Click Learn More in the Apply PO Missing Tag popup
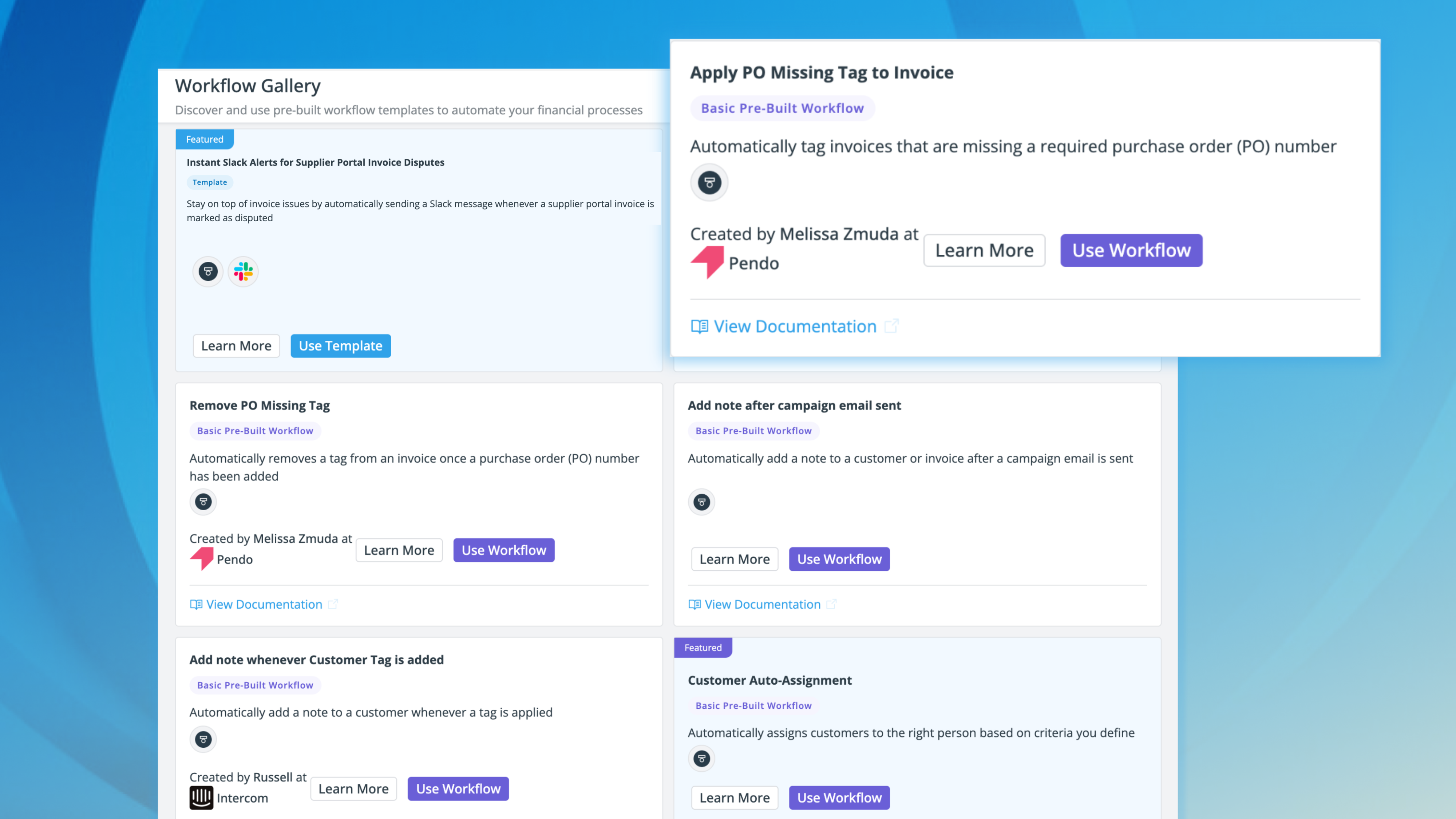This screenshot has height=819, width=1456. (985, 250)
